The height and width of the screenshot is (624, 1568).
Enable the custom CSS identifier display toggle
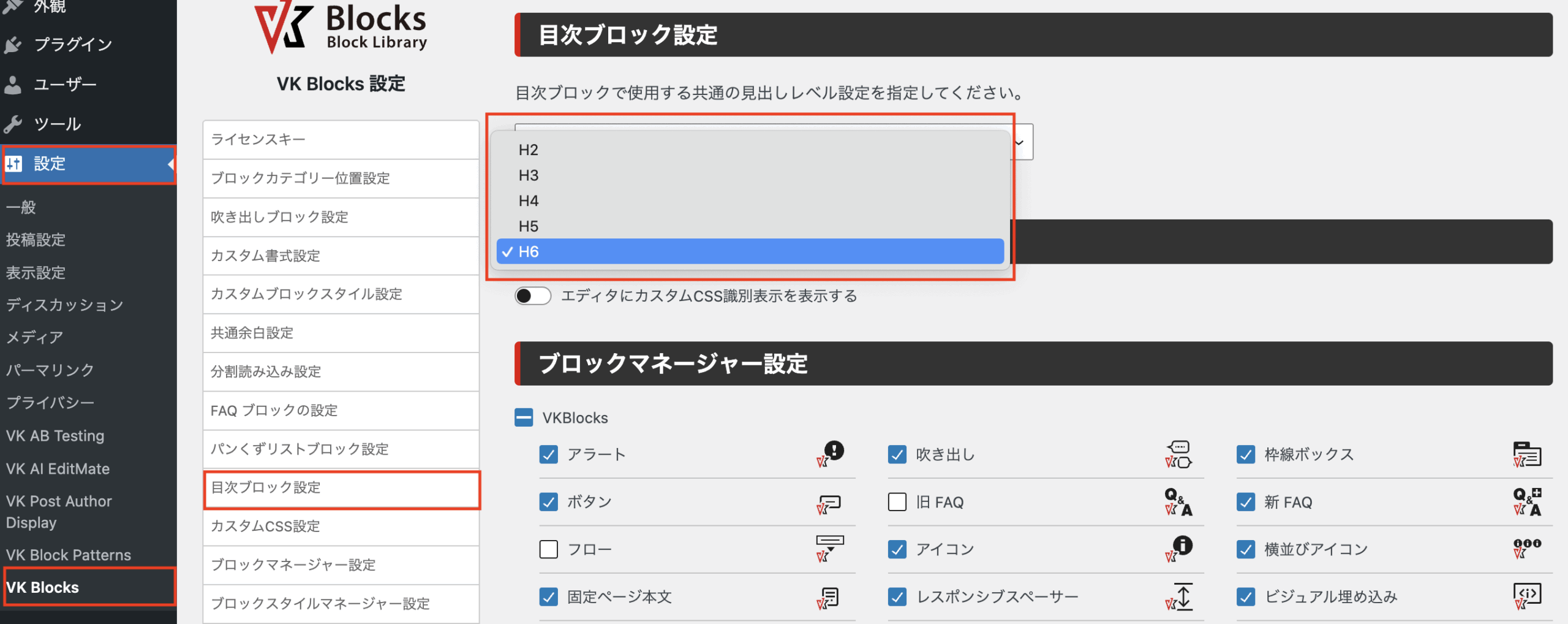click(532, 295)
